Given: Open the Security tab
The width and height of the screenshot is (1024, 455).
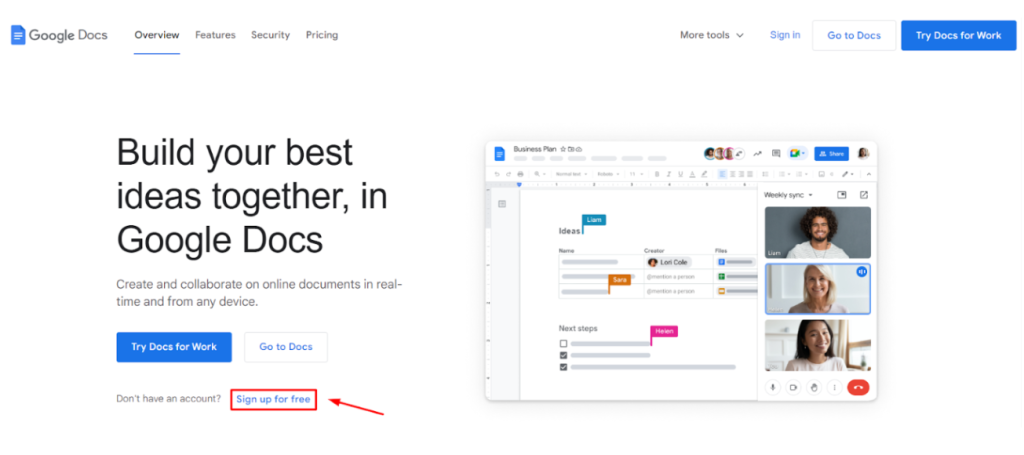Looking at the screenshot, I should (x=270, y=35).
